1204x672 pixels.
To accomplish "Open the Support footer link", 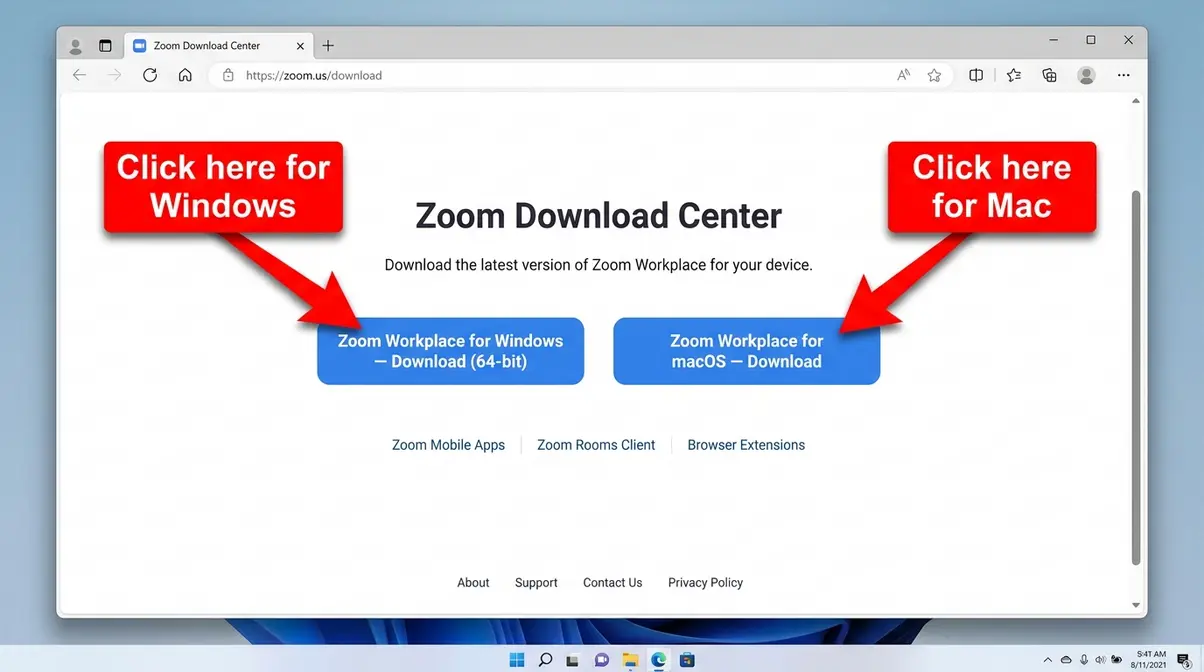I will 536,583.
